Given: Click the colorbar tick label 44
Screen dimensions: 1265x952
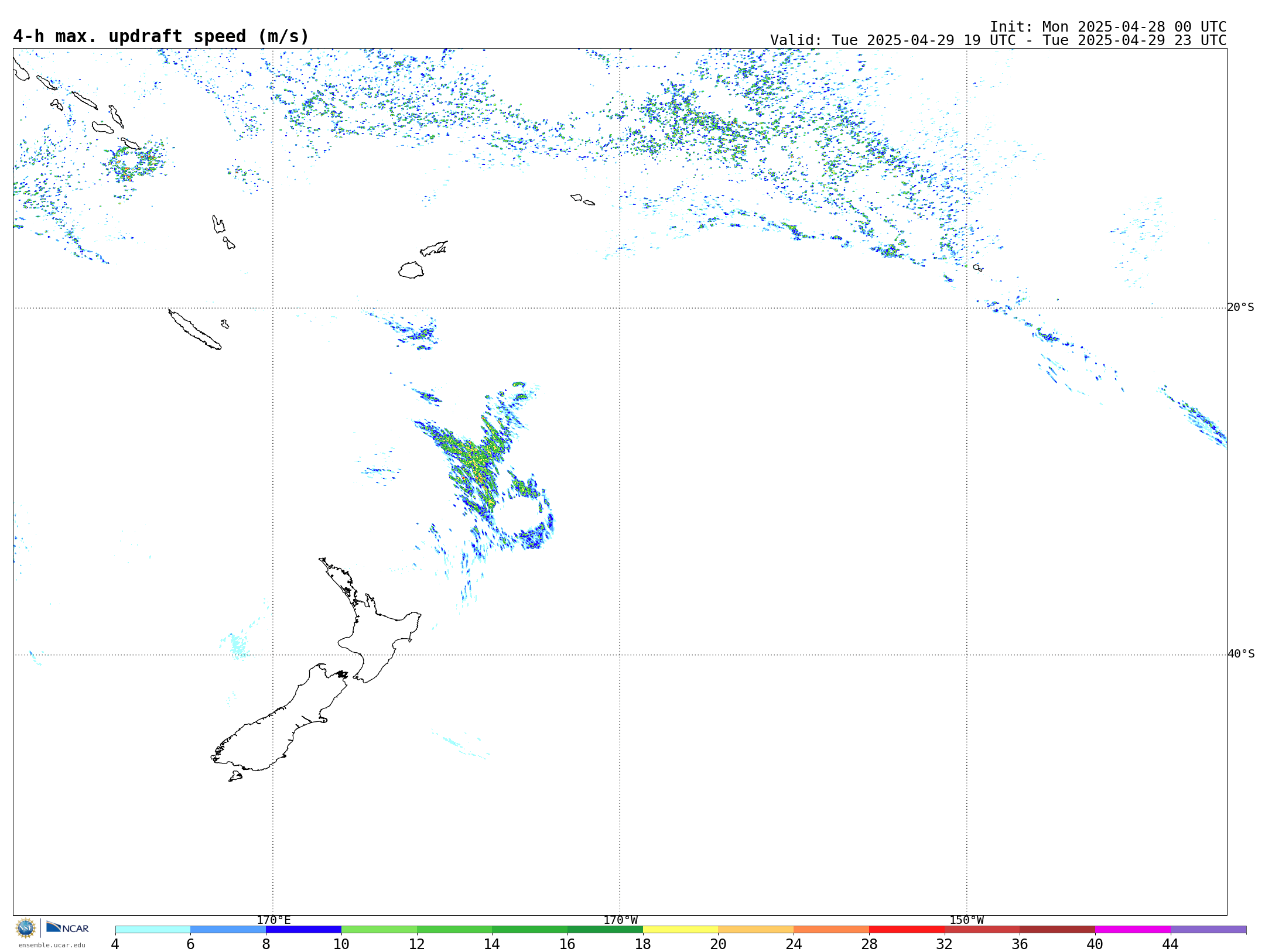Looking at the screenshot, I should [1171, 944].
